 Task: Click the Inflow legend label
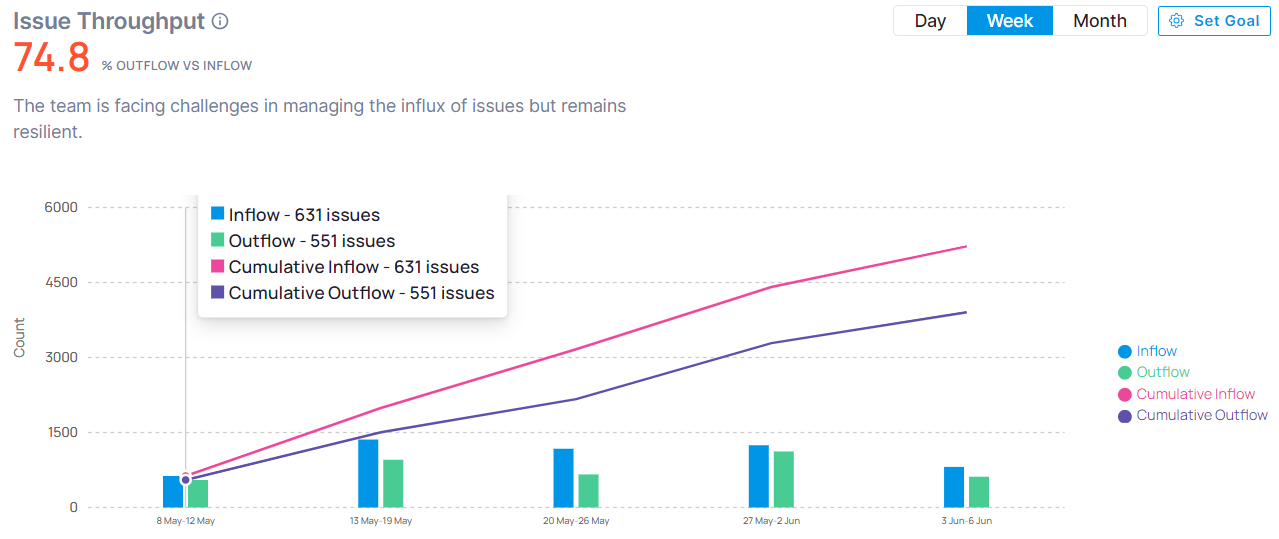1156,352
